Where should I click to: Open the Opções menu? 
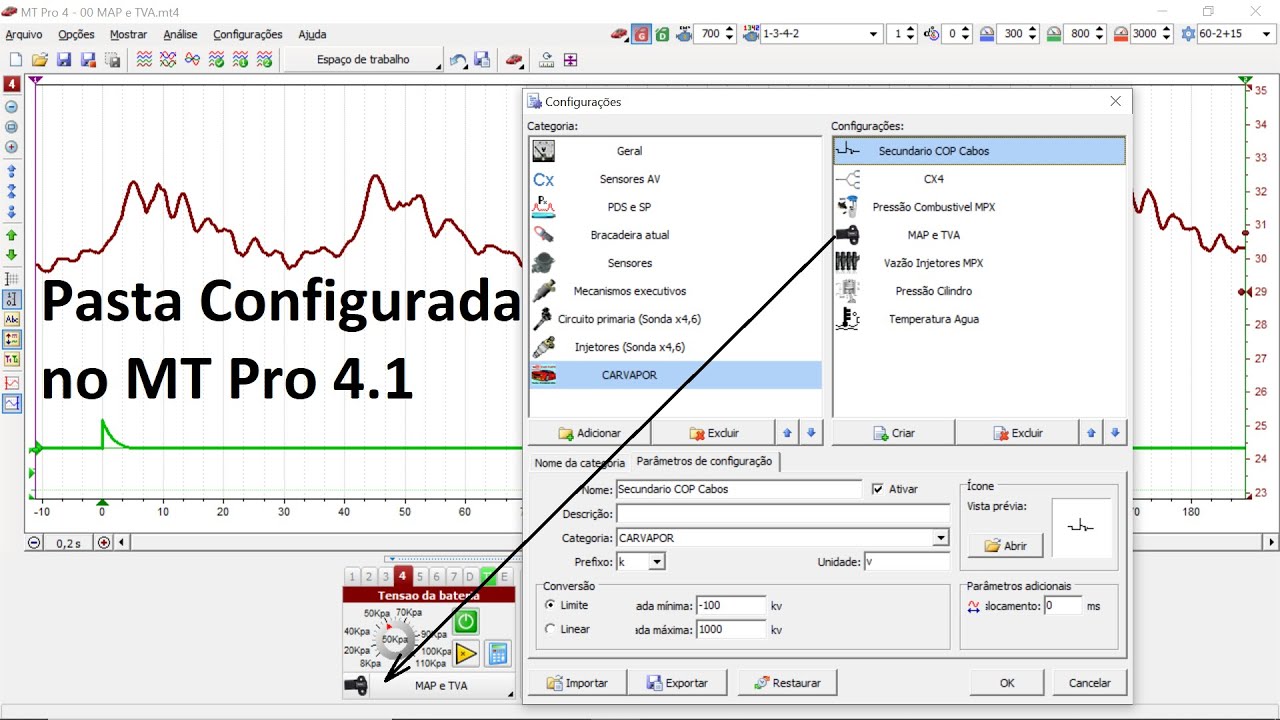tap(76, 34)
